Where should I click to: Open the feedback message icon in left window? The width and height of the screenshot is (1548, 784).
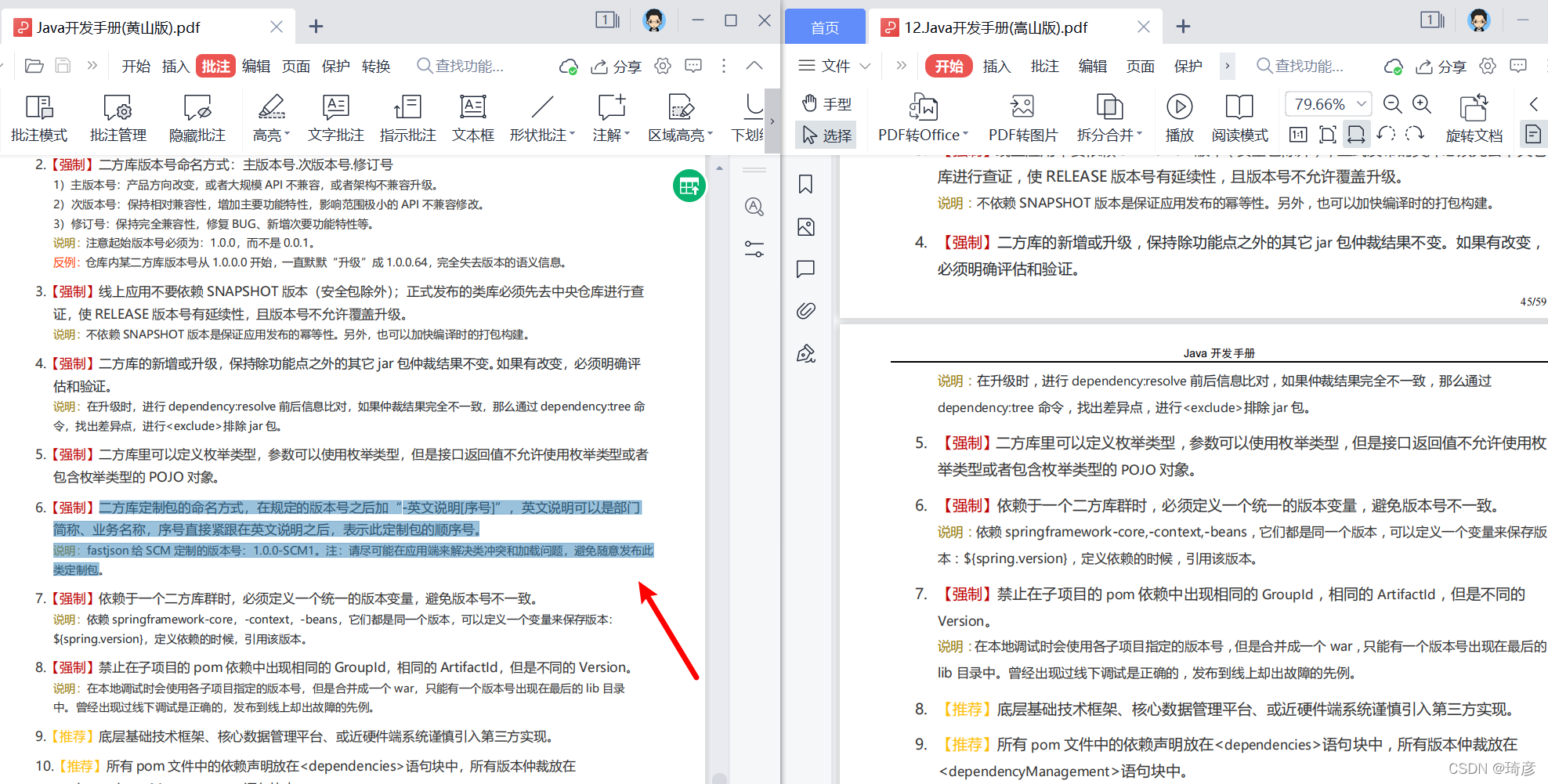[x=693, y=66]
